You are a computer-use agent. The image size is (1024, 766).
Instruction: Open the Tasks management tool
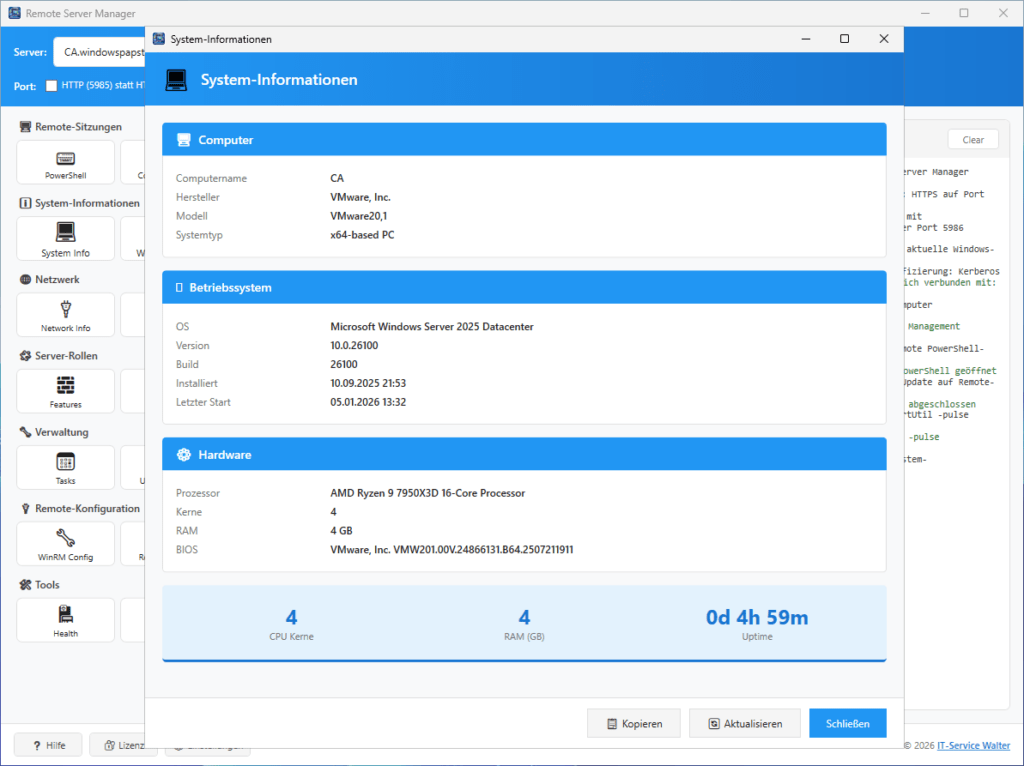point(64,467)
